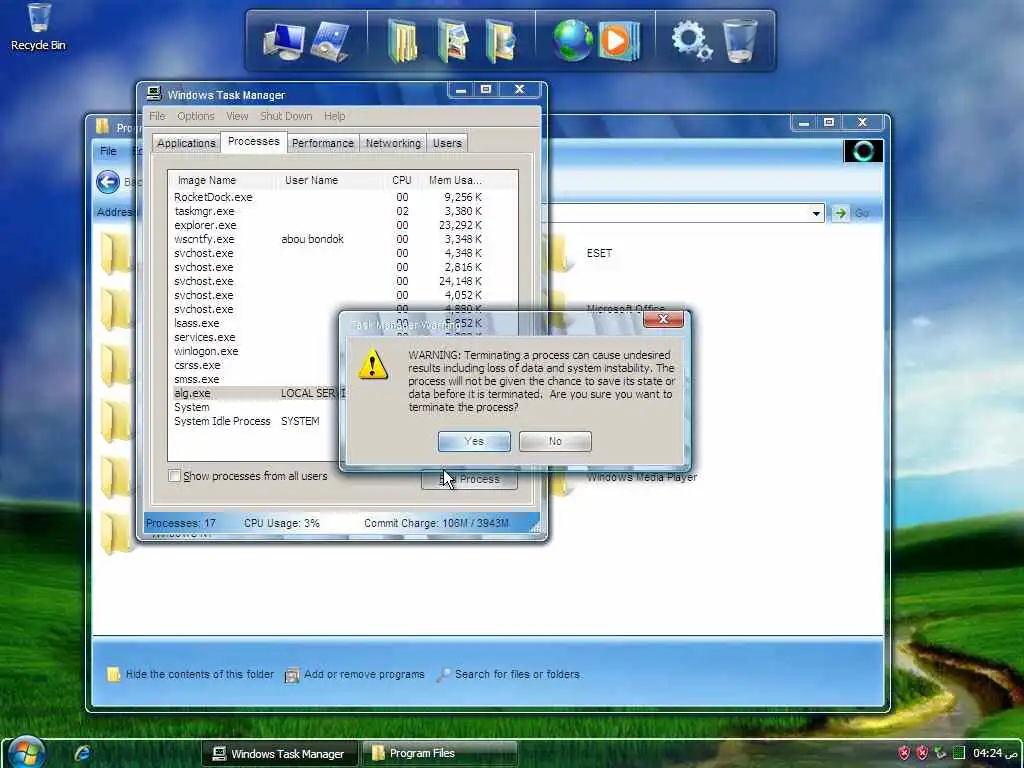
Task: Open the File menu in Program Files window
Action: 108,151
